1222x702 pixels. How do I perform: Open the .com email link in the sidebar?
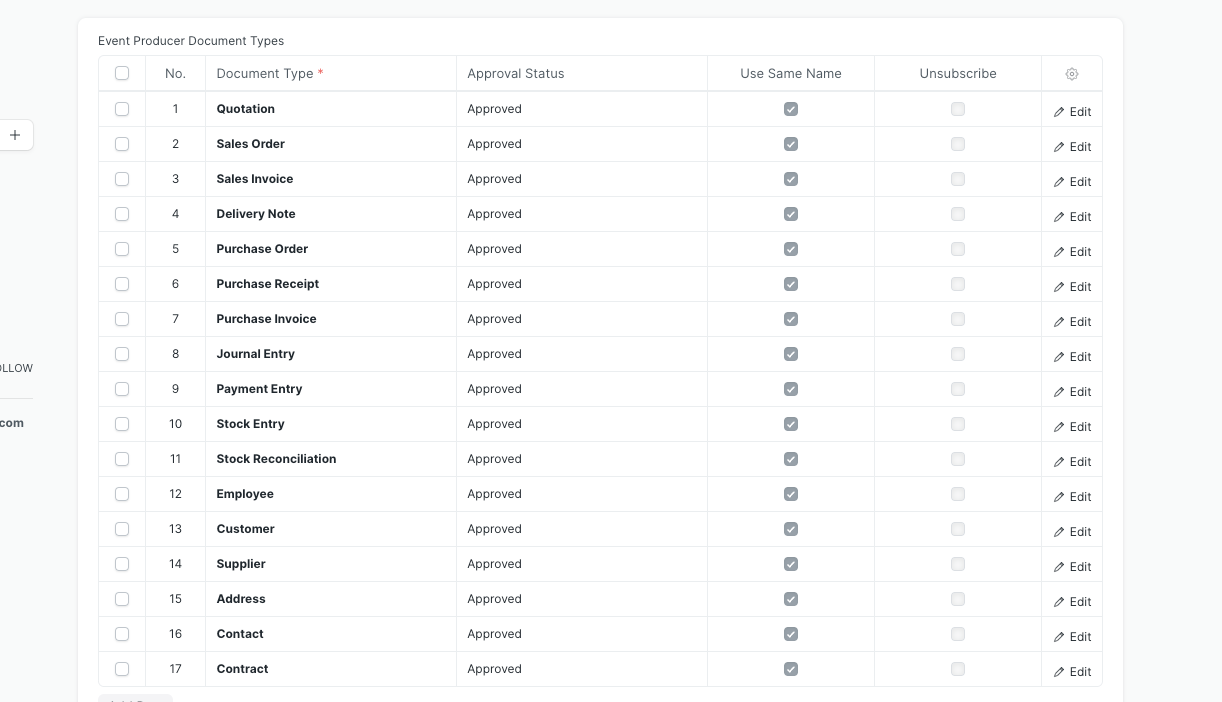(x=12, y=423)
